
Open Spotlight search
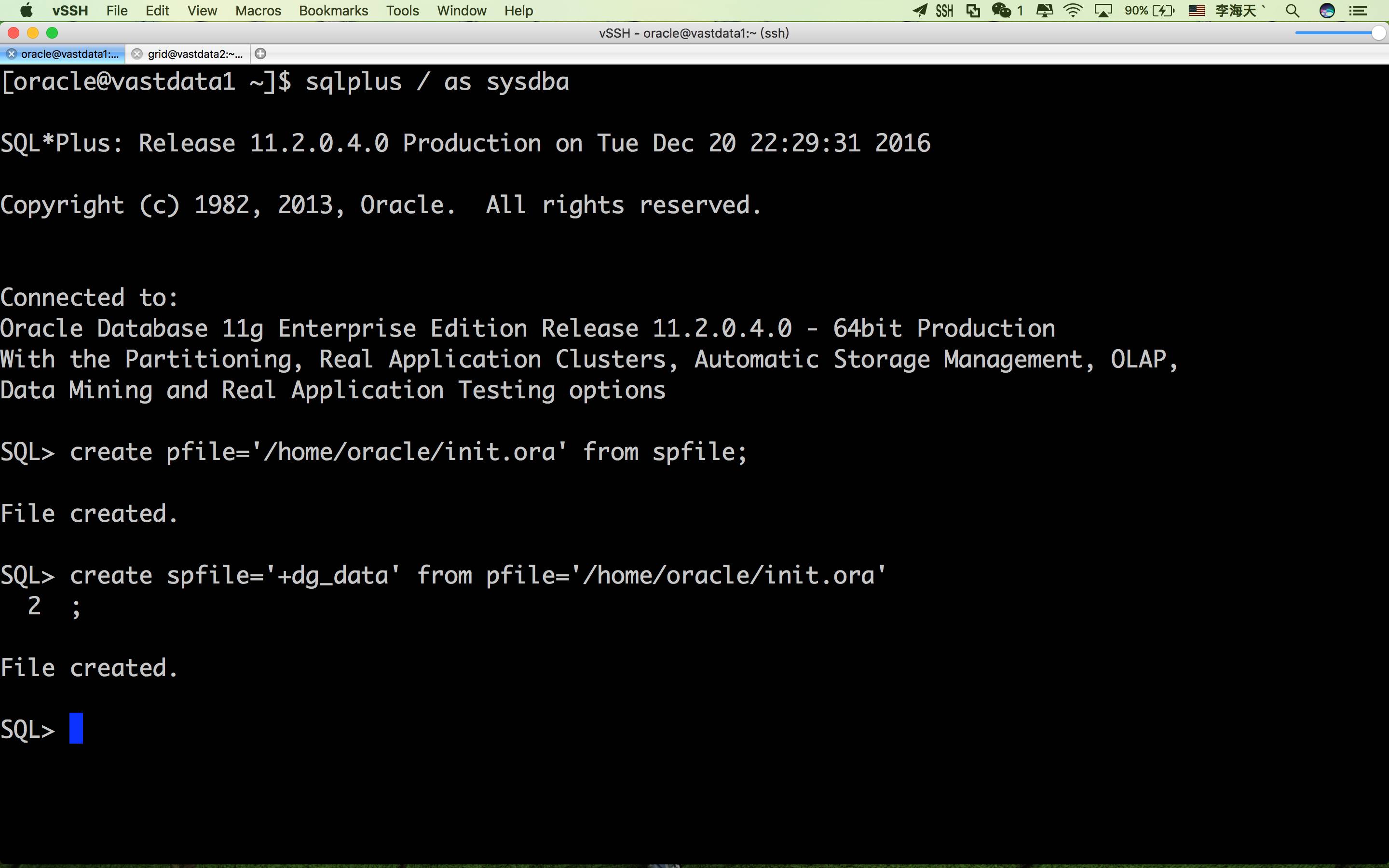[1292, 10]
